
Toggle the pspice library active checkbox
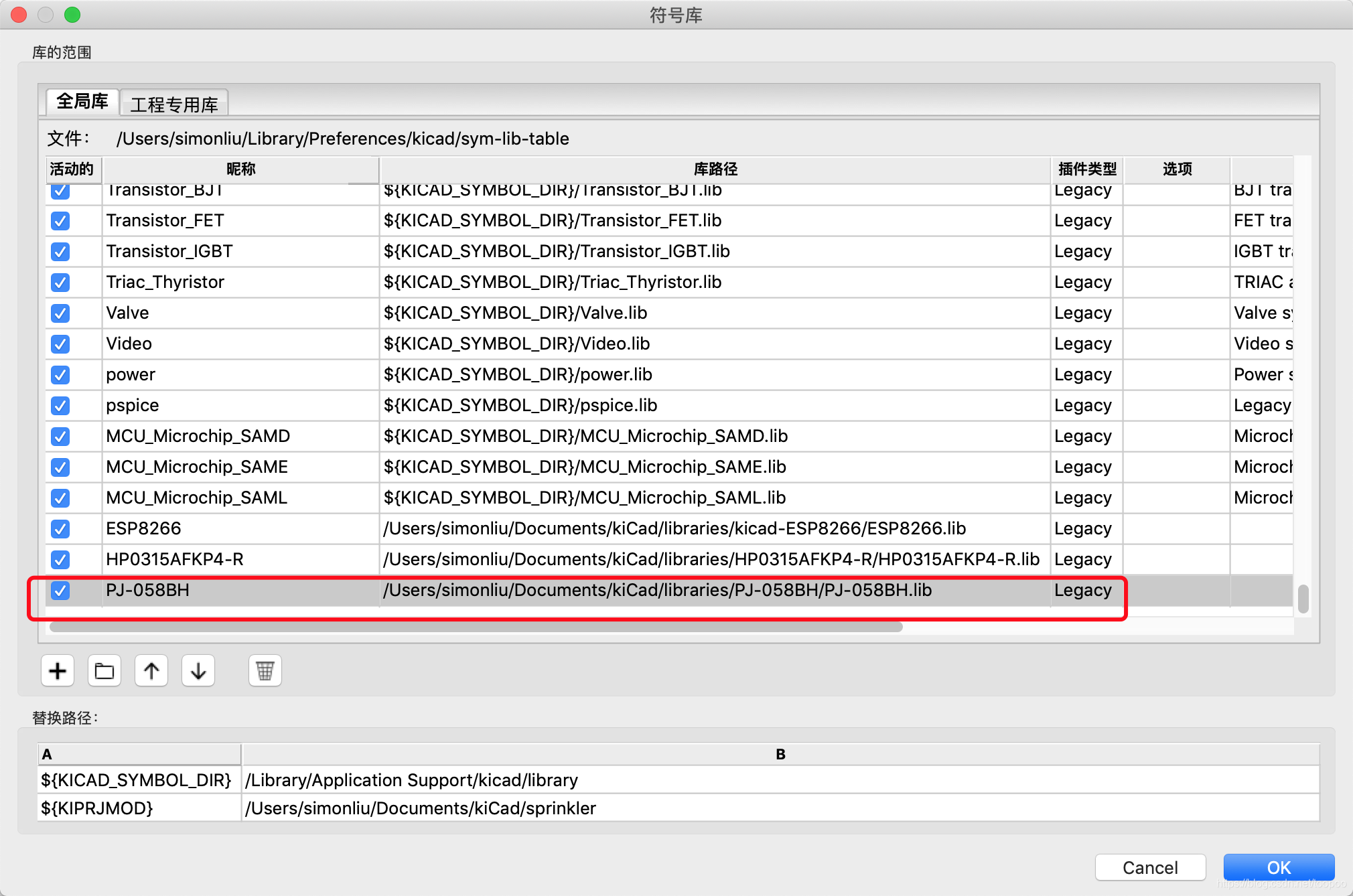point(60,405)
